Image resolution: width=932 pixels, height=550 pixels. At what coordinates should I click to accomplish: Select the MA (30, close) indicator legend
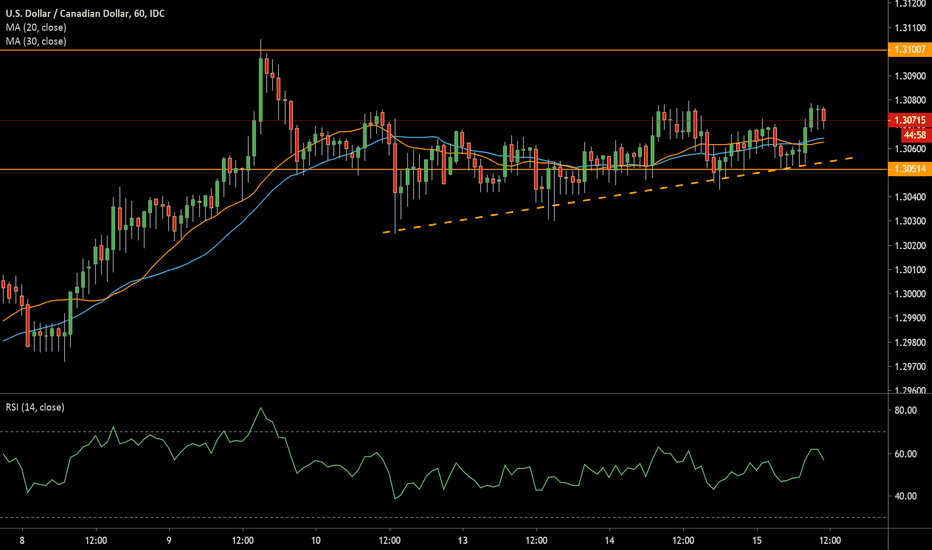(37, 41)
